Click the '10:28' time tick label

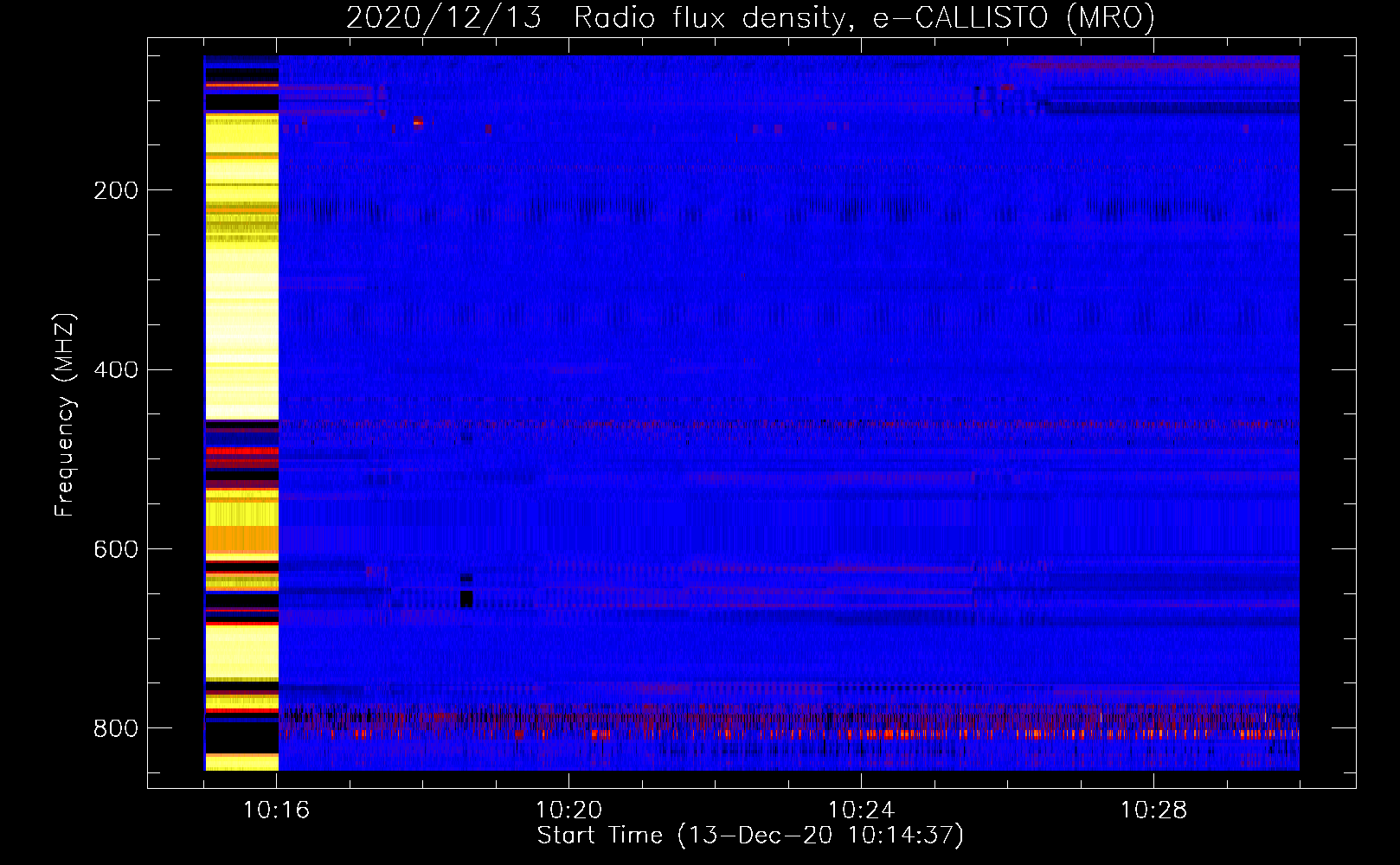point(1153,811)
